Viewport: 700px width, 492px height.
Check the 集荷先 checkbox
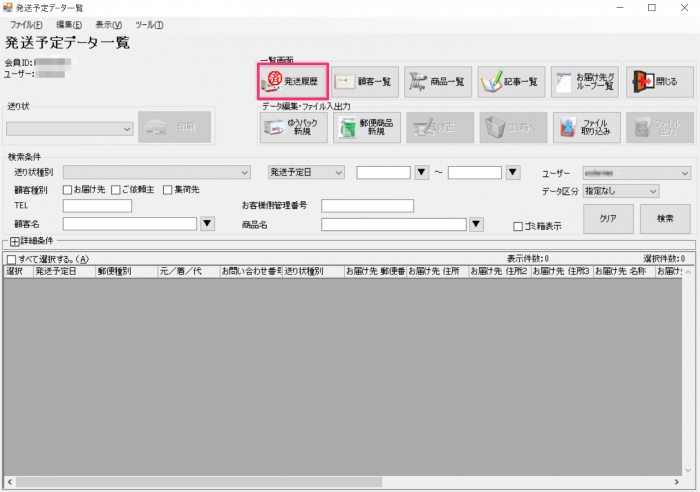point(167,190)
